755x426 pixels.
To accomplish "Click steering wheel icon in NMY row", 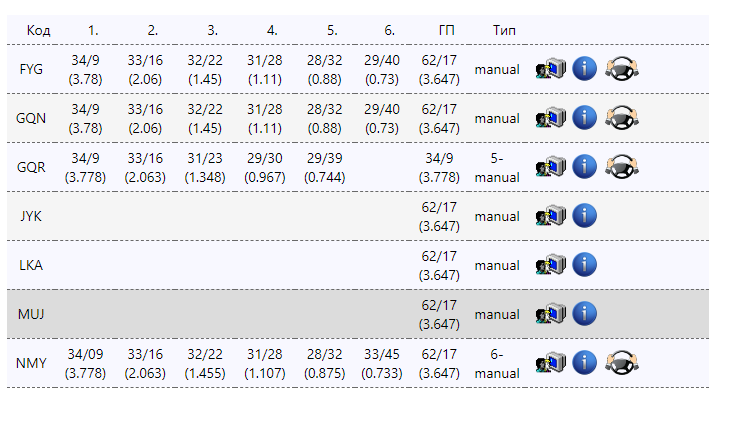I will tap(622, 362).
